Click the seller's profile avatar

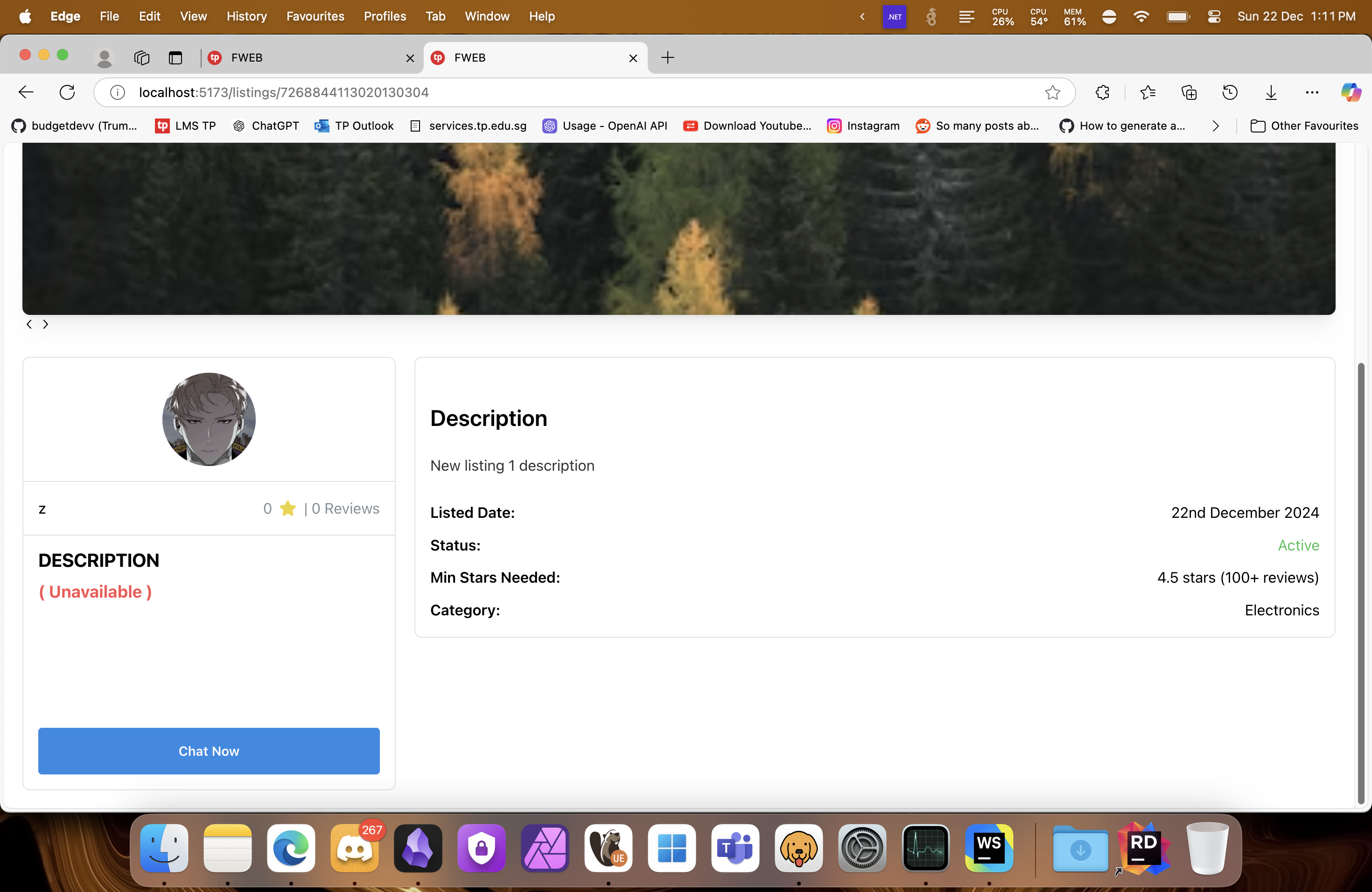point(209,419)
